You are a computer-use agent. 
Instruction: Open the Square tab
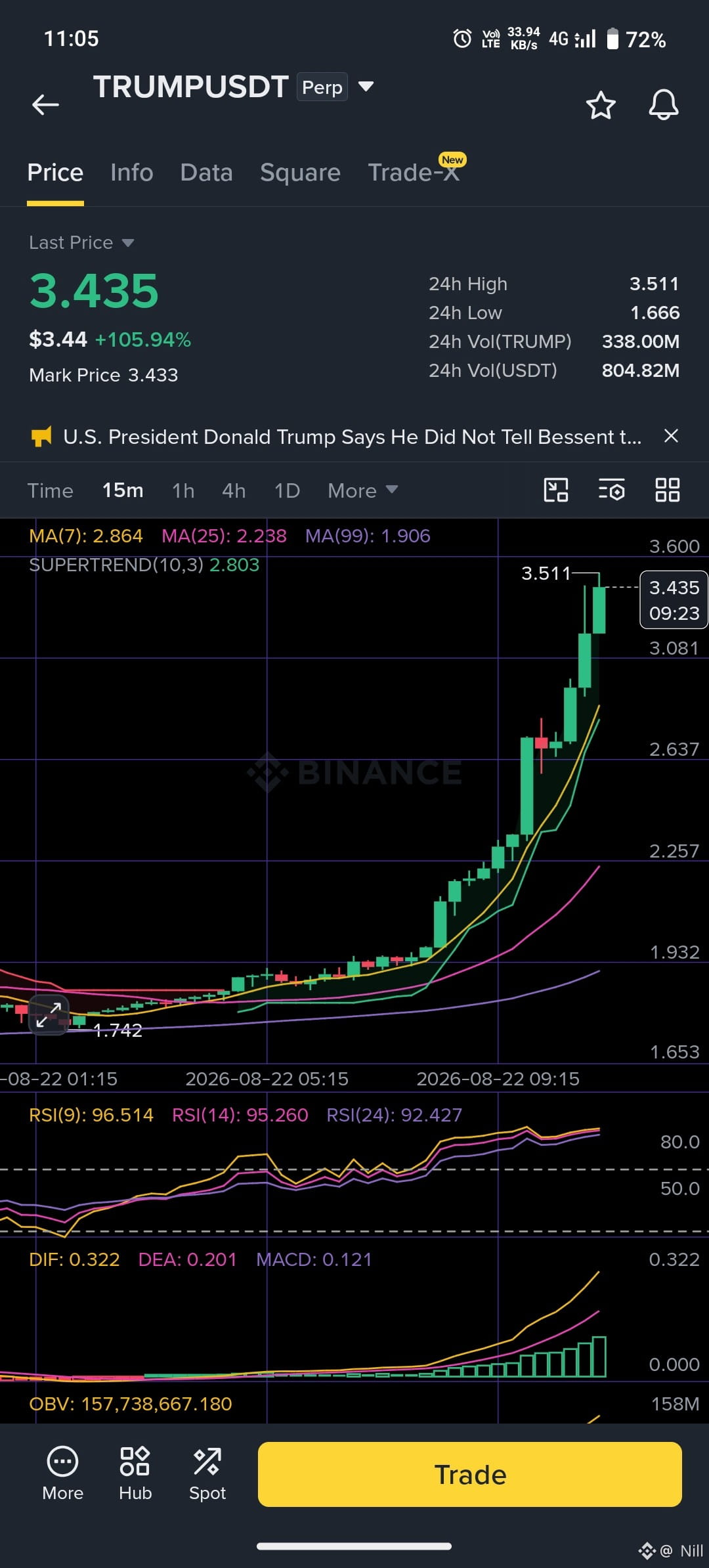tap(300, 173)
